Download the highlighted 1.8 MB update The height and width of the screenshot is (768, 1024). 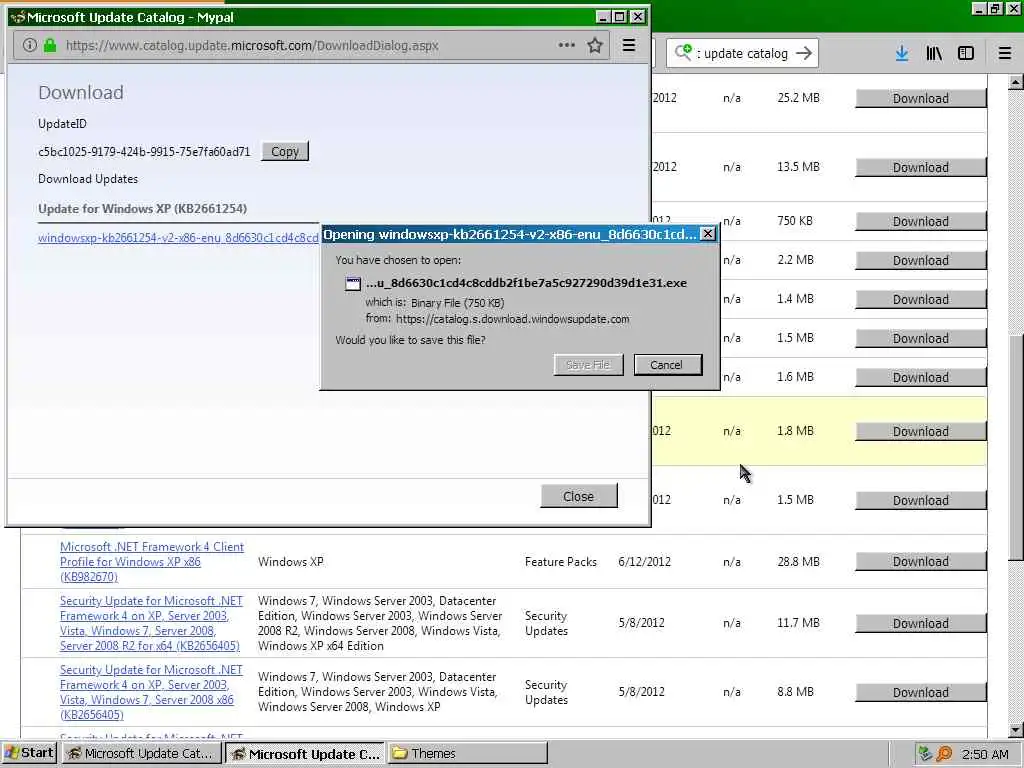click(920, 432)
